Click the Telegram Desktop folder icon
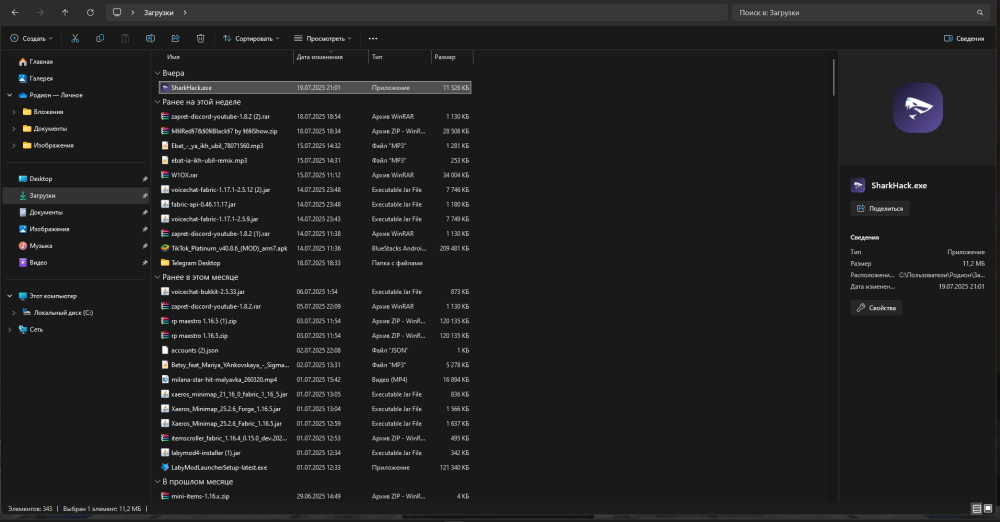This screenshot has height=522, width=1000. [x=165, y=263]
